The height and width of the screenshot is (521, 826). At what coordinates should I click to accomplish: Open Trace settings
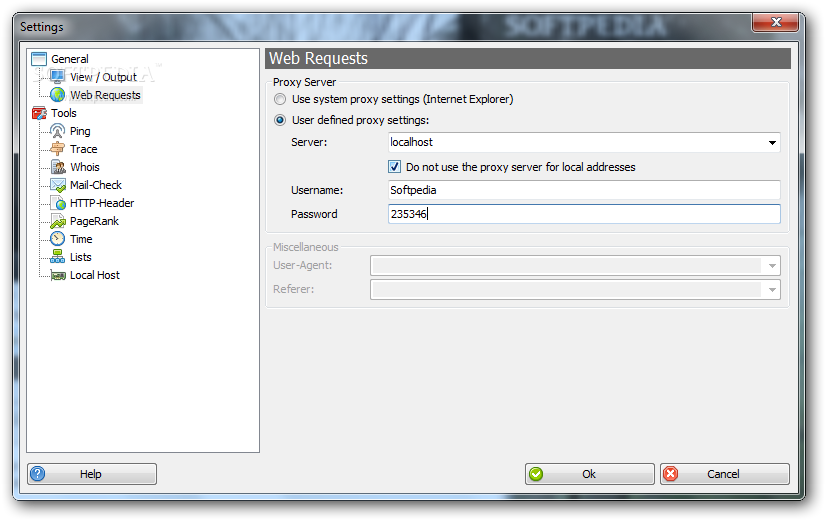point(84,149)
